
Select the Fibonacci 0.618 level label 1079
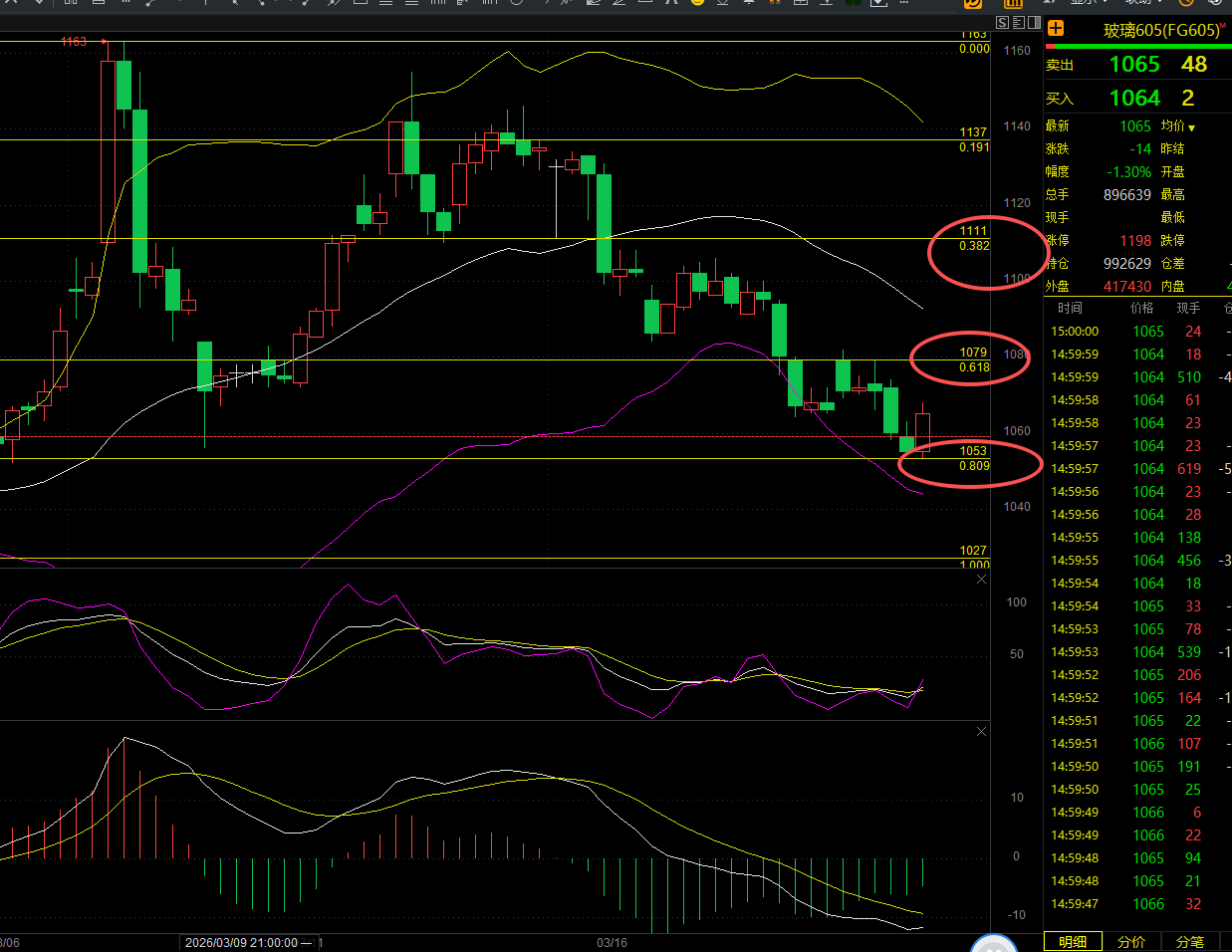point(973,353)
